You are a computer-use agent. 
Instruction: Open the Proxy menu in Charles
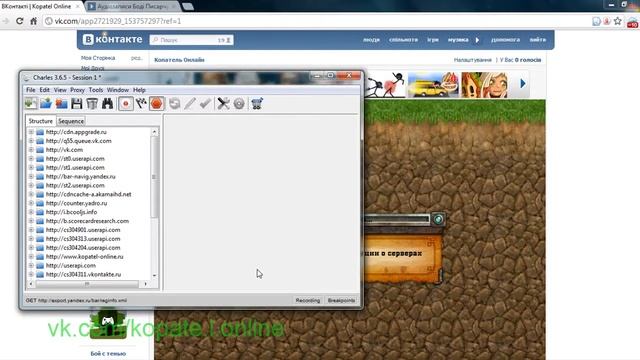pyautogui.click(x=77, y=90)
